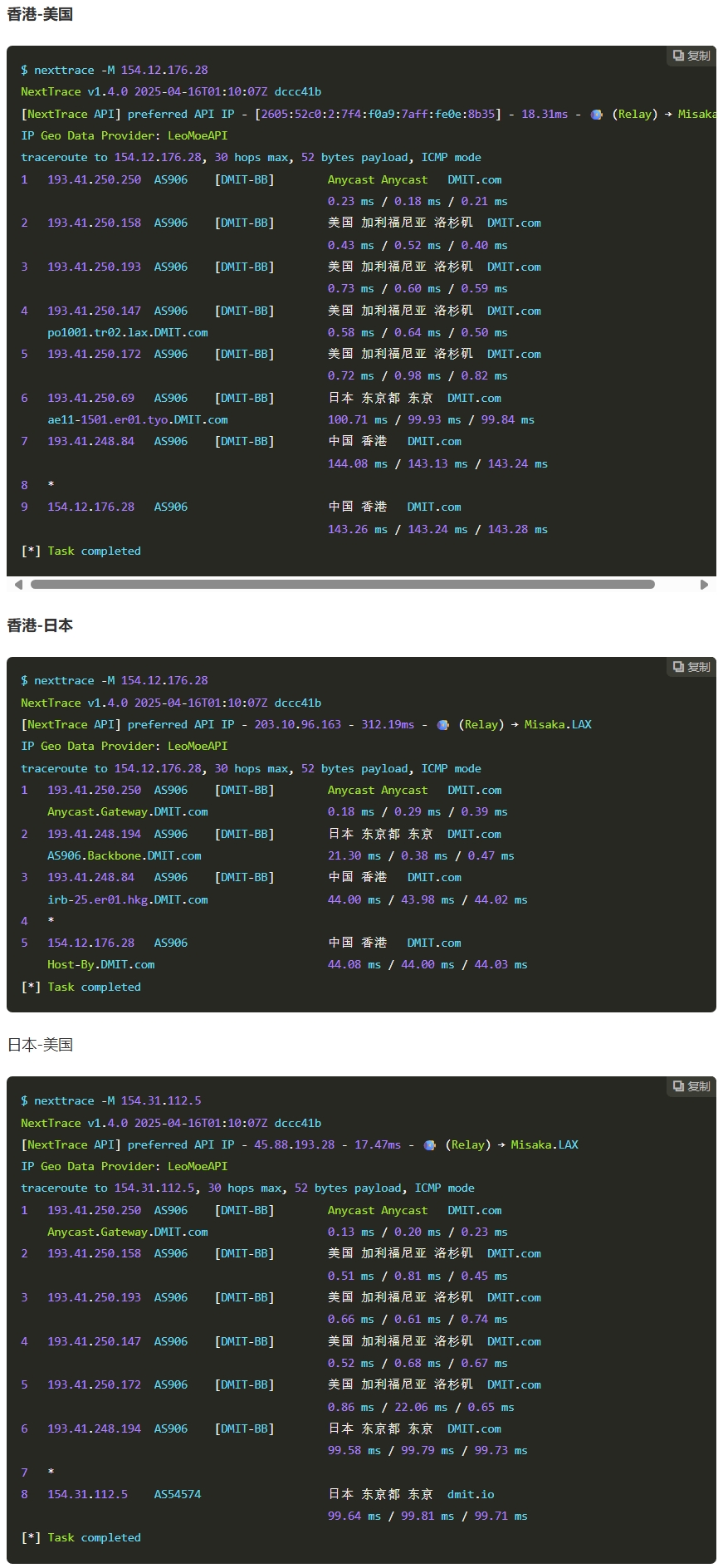The image size is (723, 1568).
Task: Click latency value 21.30 ms
Action: pos(354,855)
